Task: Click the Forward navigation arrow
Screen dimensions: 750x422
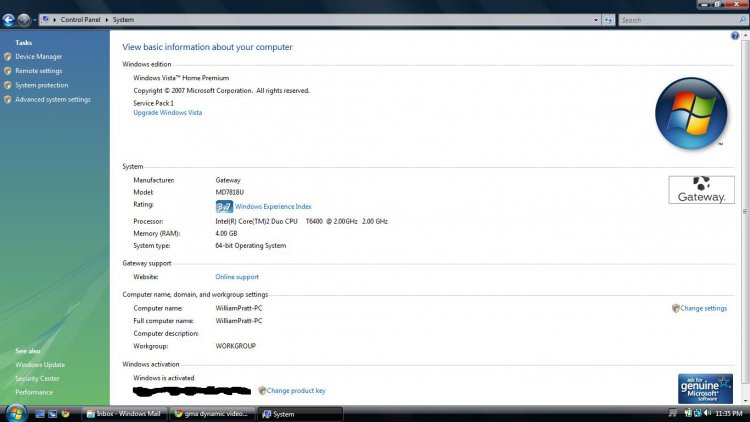Action: [x=23, y=20]
